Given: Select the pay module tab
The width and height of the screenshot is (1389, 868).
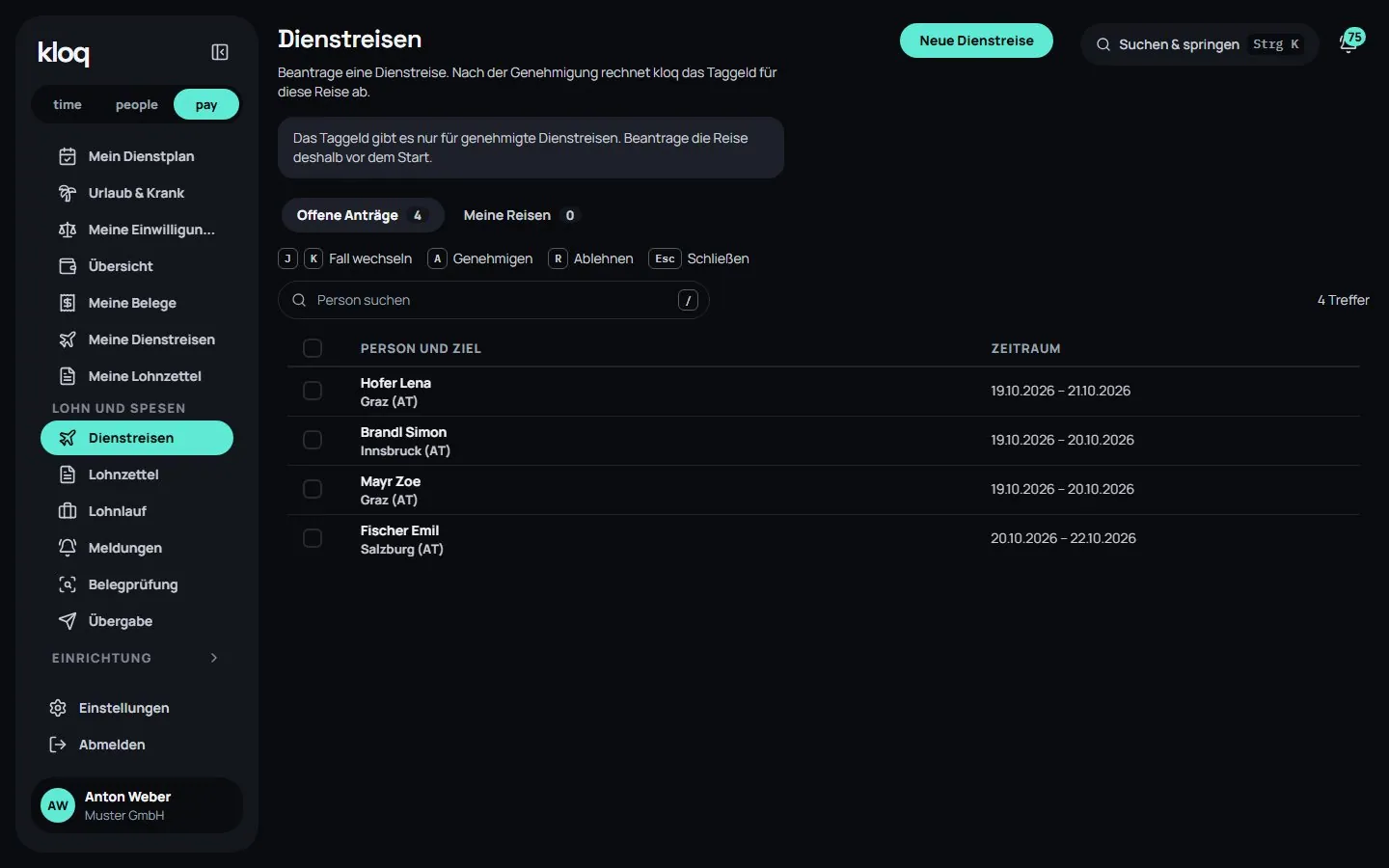Looking at the screenshot, I should tap(206, 104).
